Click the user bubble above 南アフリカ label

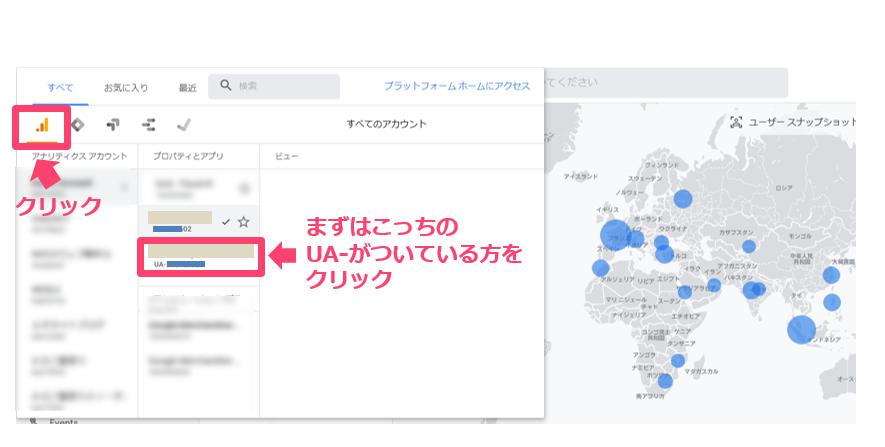[x=665, y=381]
